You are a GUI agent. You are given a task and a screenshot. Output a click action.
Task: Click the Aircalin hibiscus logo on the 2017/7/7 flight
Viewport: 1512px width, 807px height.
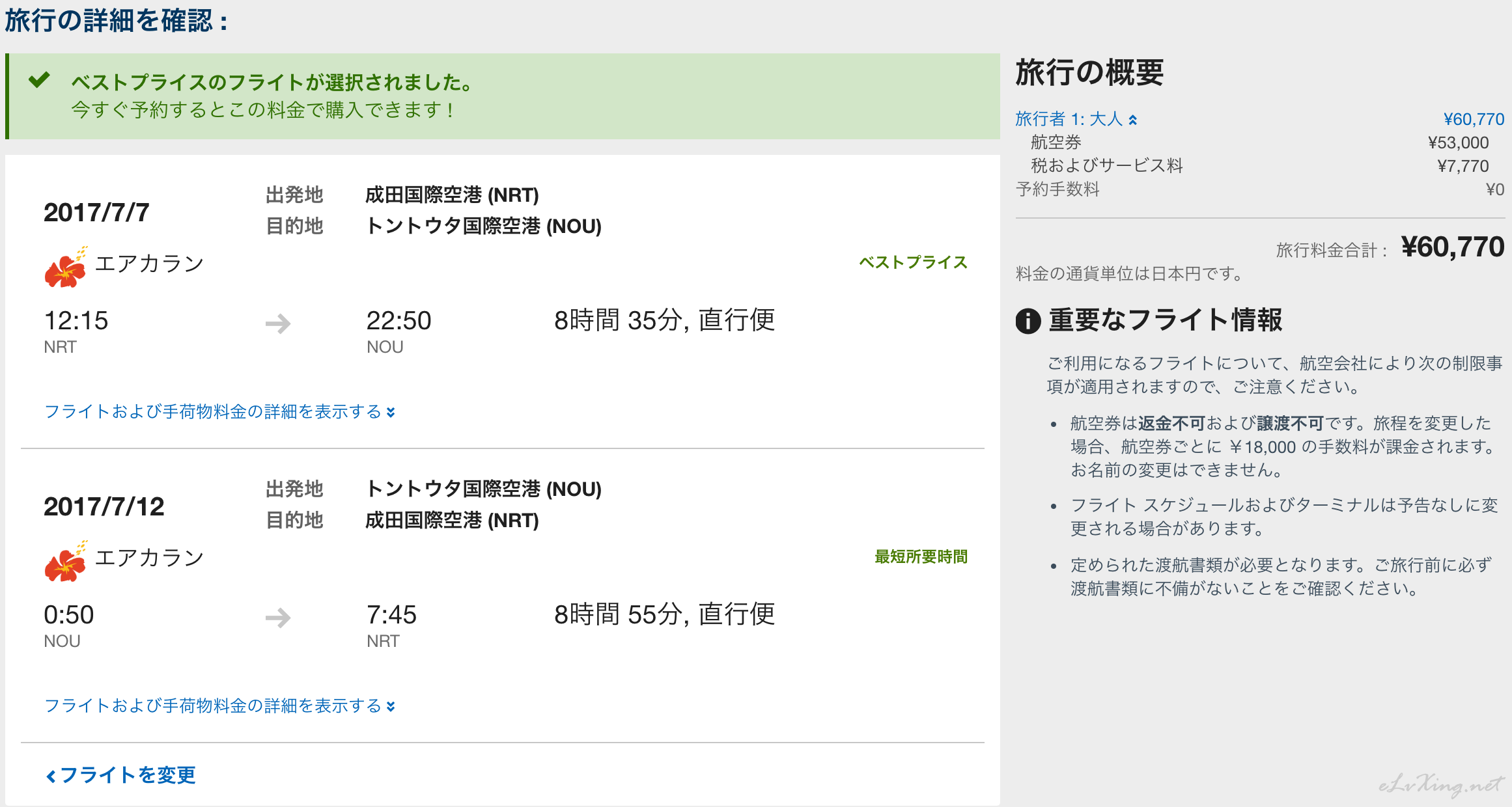[65, 268]
